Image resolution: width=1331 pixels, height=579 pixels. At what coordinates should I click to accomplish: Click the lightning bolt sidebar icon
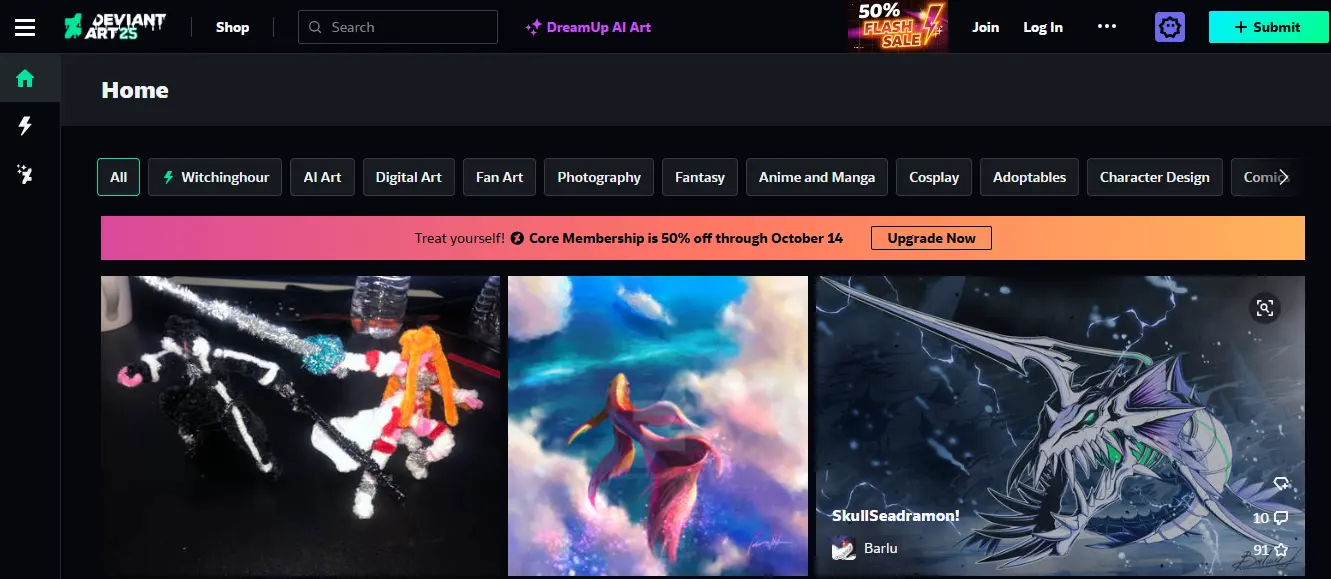(25, 126)
